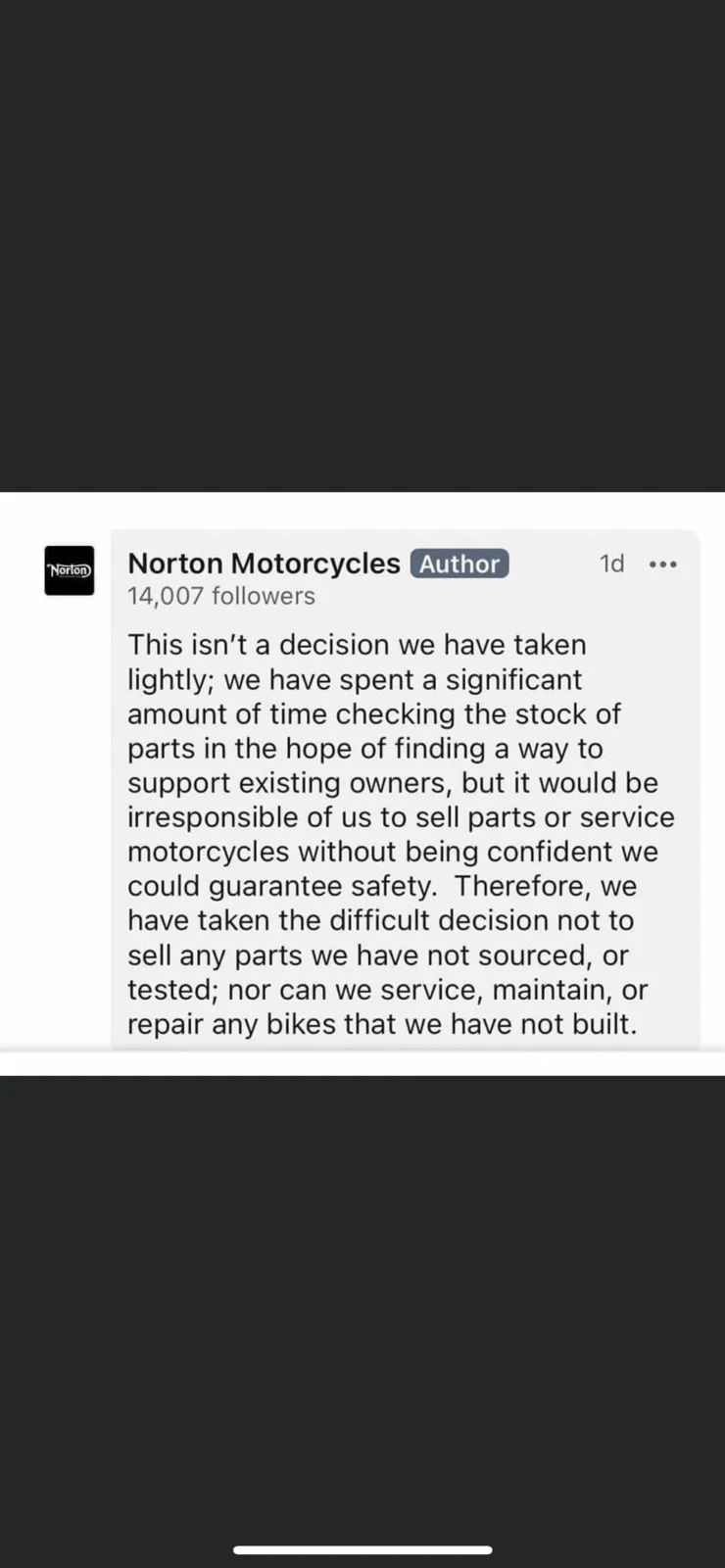The height and width of the screenshot is (1568, 725).
Task: Select the 14,007 followers text
Action: coord(221,596)
